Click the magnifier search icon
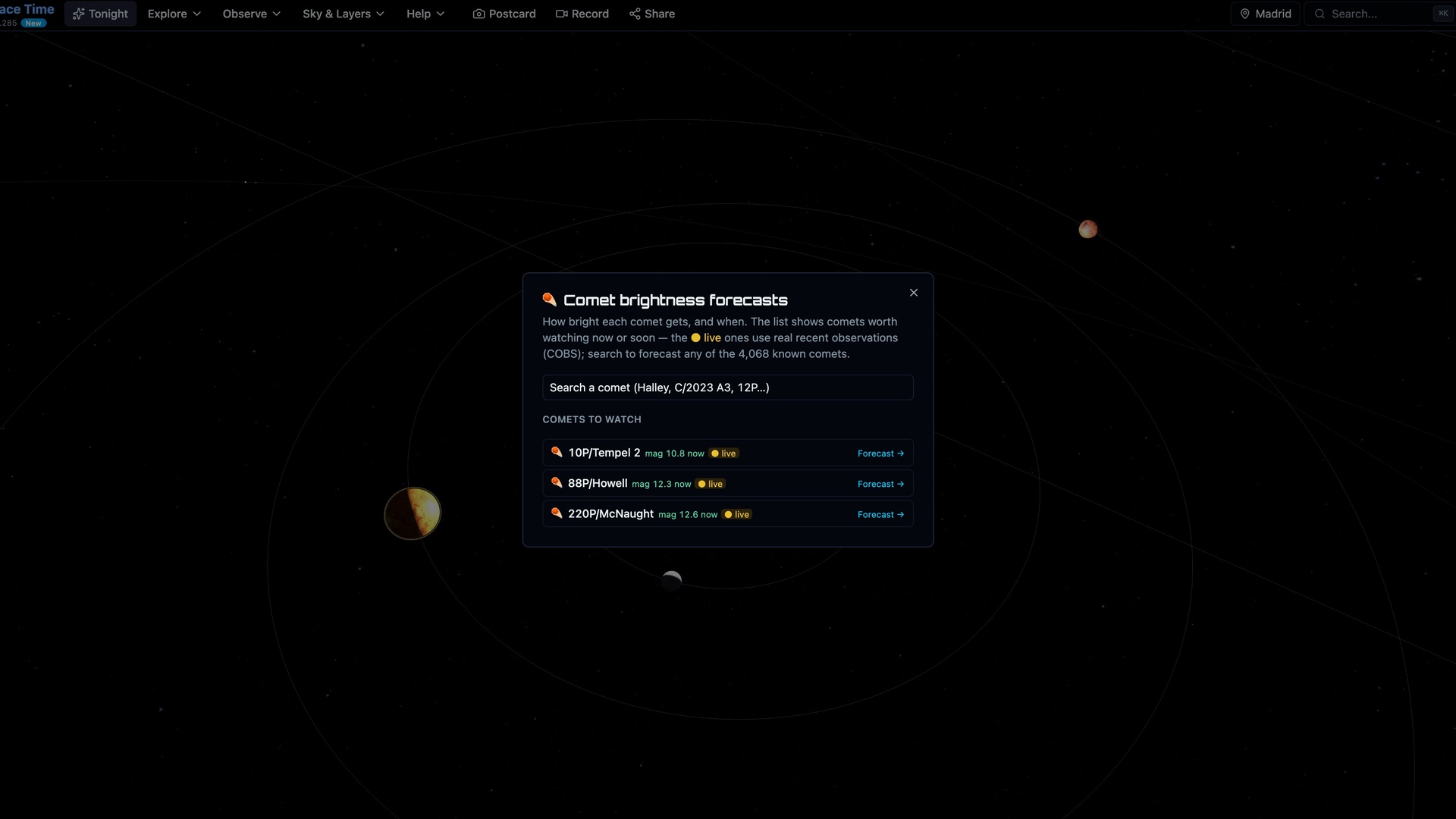1456x819 pixels. (1319, 14)
